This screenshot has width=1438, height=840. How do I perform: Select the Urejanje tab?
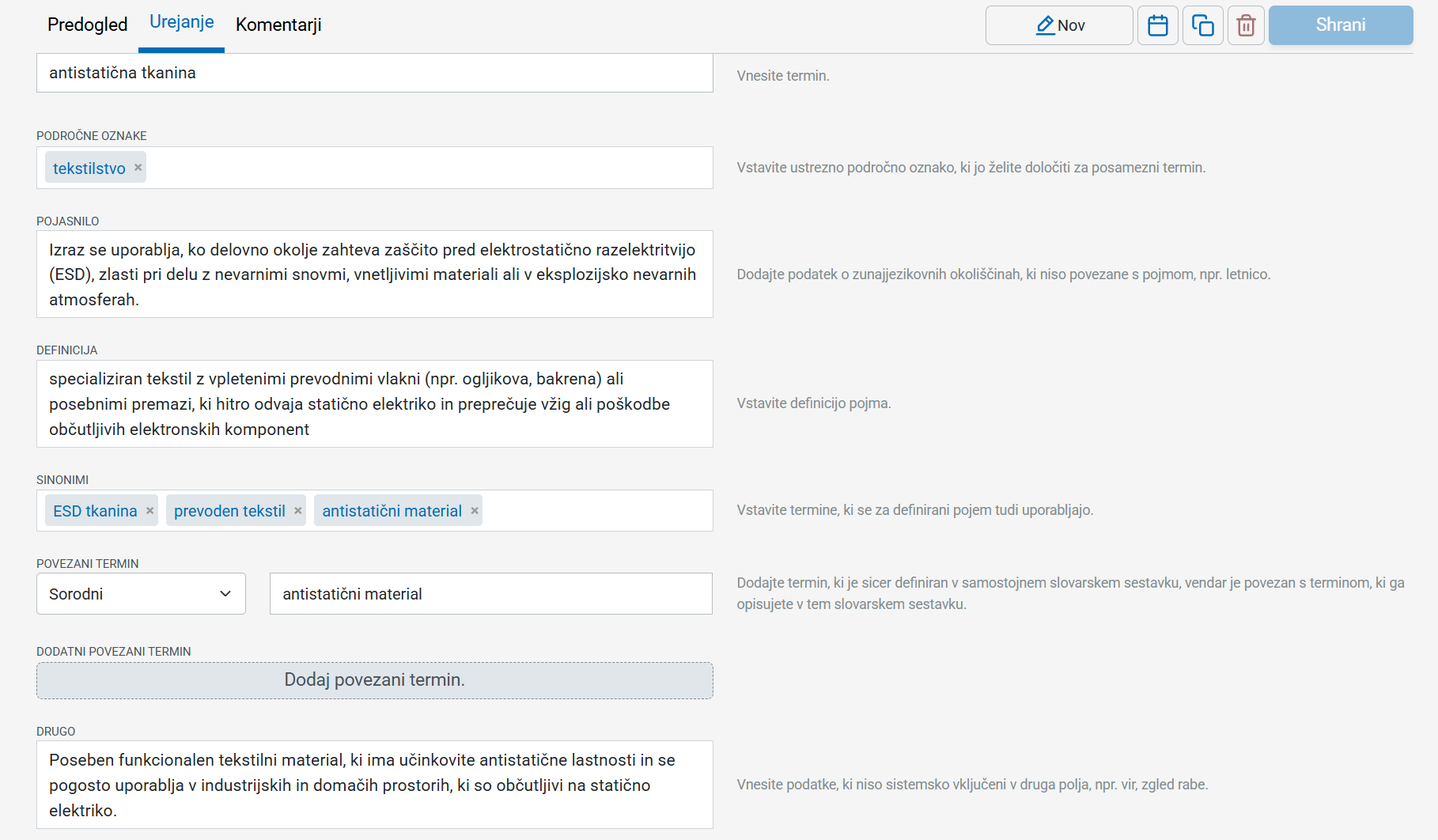pos(181,22)
